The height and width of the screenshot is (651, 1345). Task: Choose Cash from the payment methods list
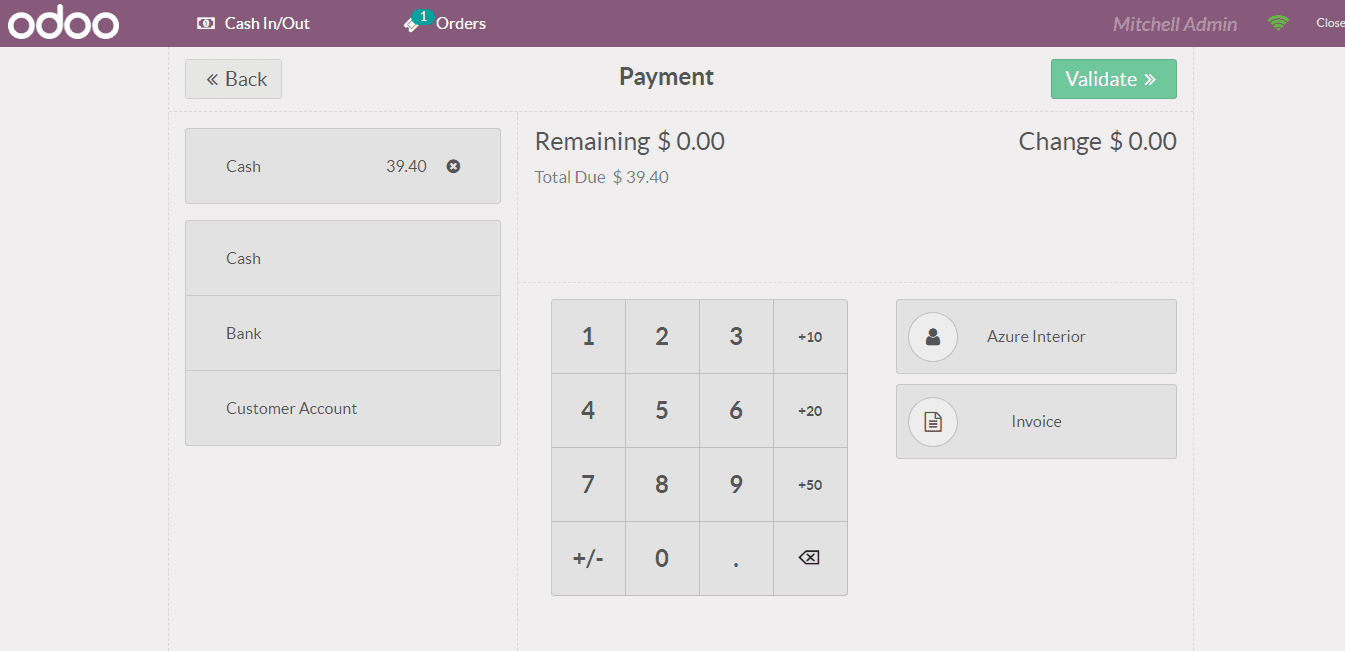coord(342,257)
